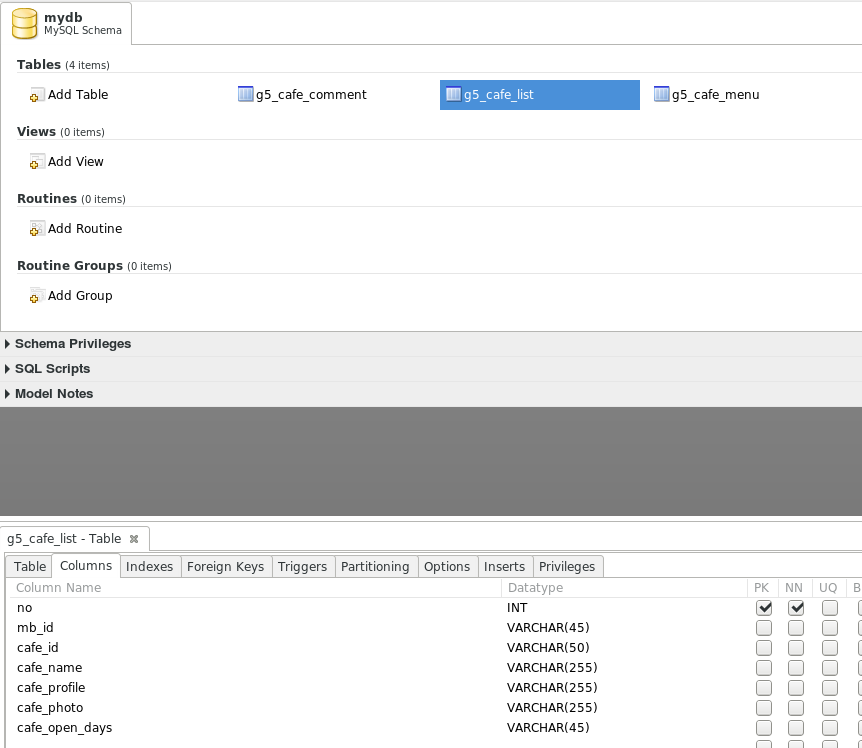Enable the UQ checkbox for cafe_id column
The width and height of the screenshot is (862, 748).
pyautogui.click(x=829, y=648)
